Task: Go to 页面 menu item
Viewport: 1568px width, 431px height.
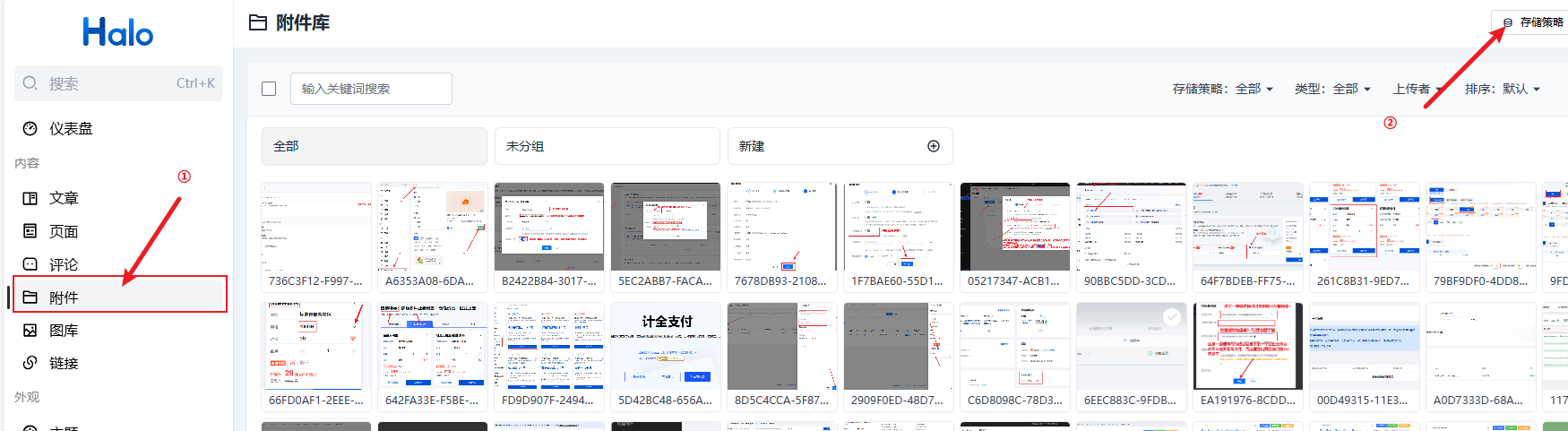Action: (x=118, y=231)
